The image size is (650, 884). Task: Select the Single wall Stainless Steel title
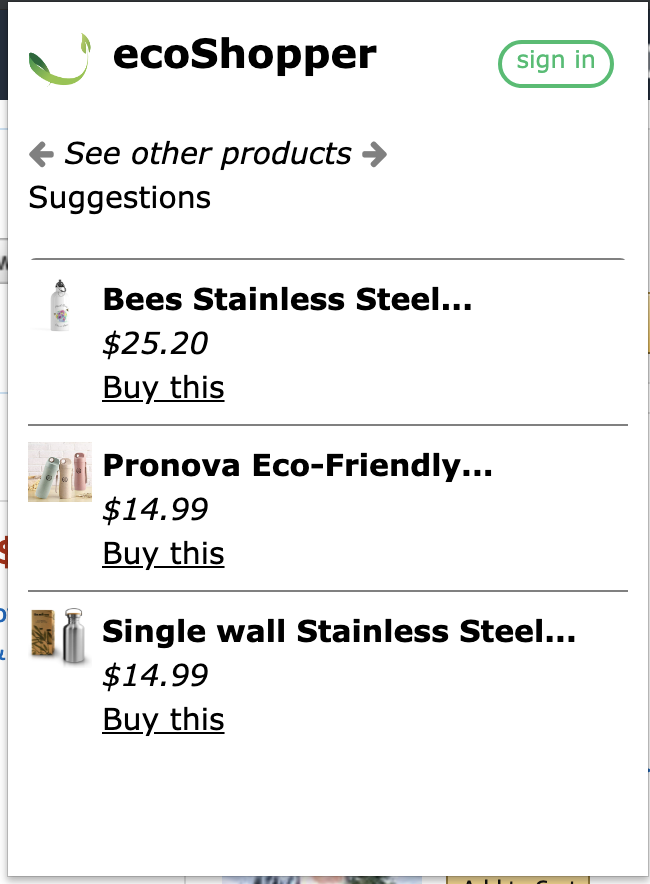pos(339,632)
